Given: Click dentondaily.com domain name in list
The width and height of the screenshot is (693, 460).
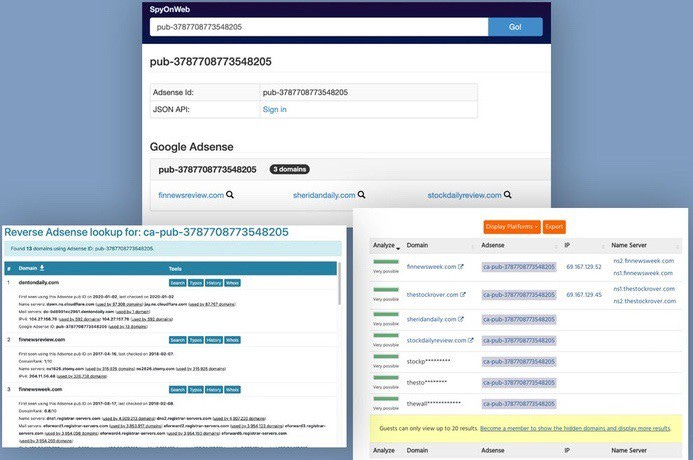Looking at the screenshot, I should tap(38, 282).
